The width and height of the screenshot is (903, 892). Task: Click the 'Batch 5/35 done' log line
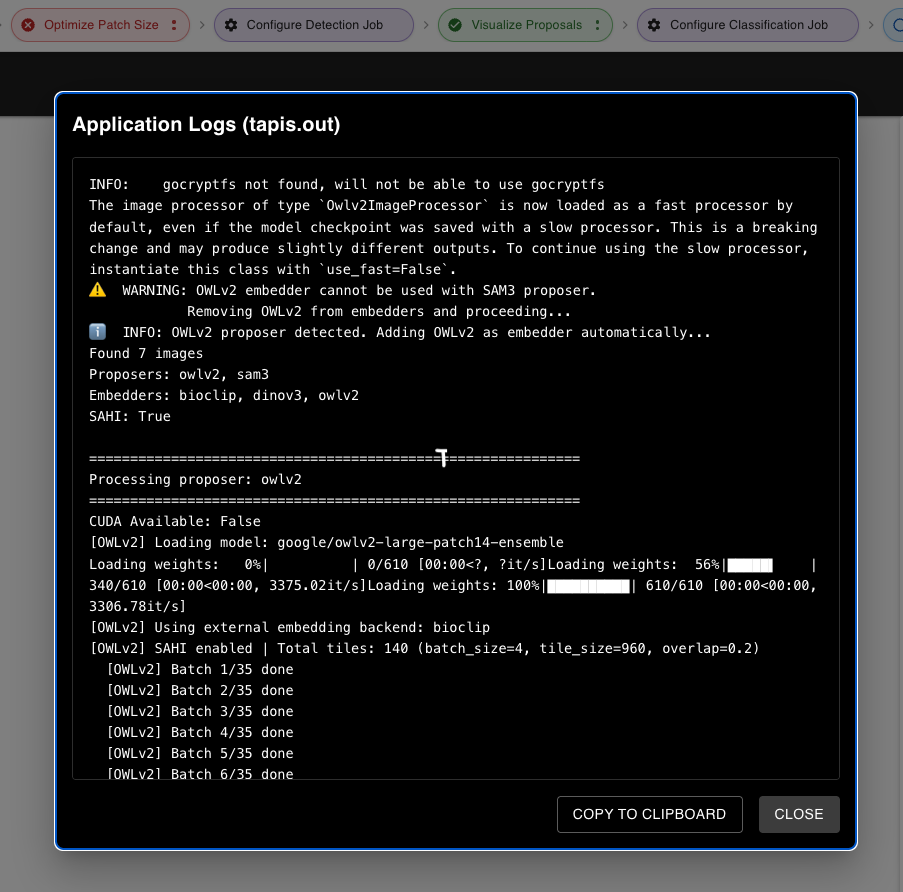click(200, 753)
